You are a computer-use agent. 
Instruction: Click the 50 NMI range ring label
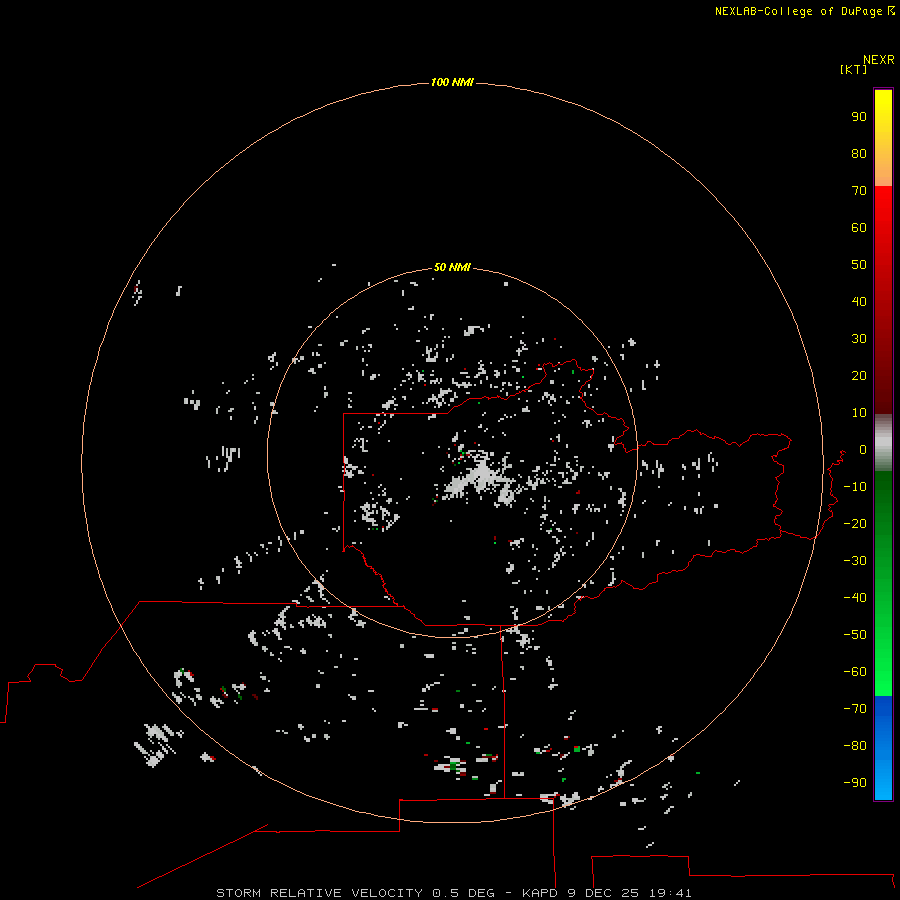(452, 267)
